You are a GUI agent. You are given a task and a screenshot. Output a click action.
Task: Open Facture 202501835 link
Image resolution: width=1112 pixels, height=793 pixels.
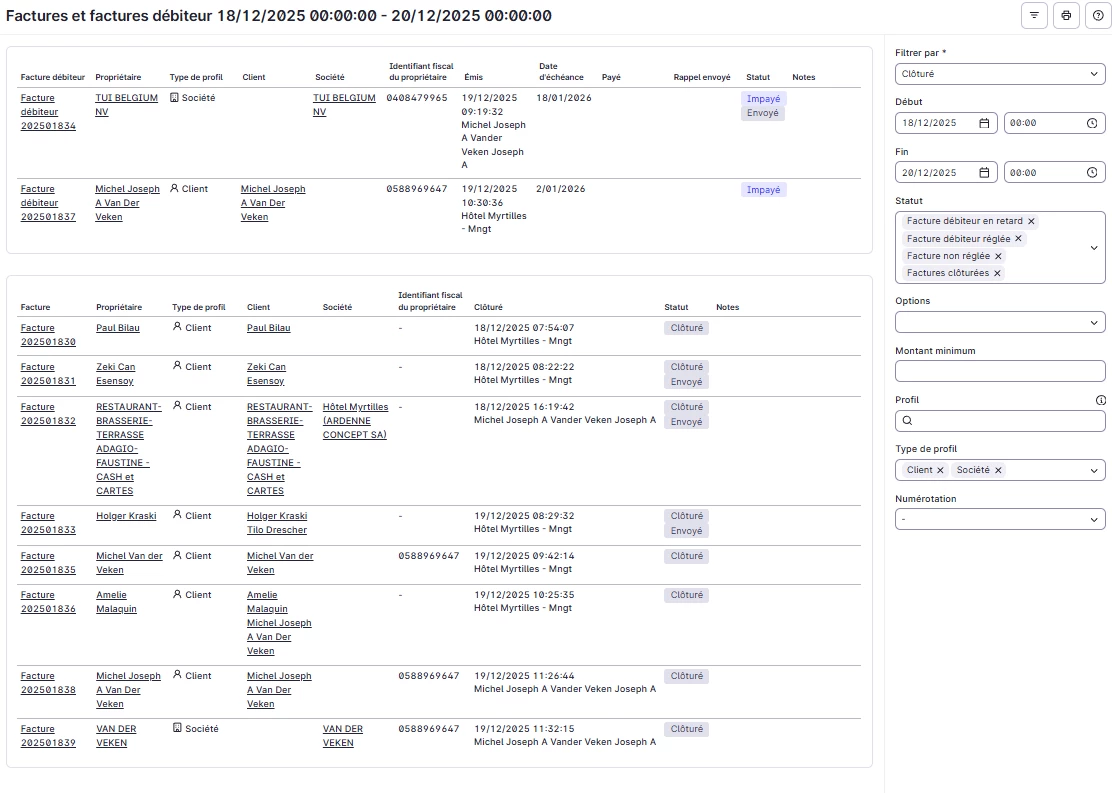48,563
